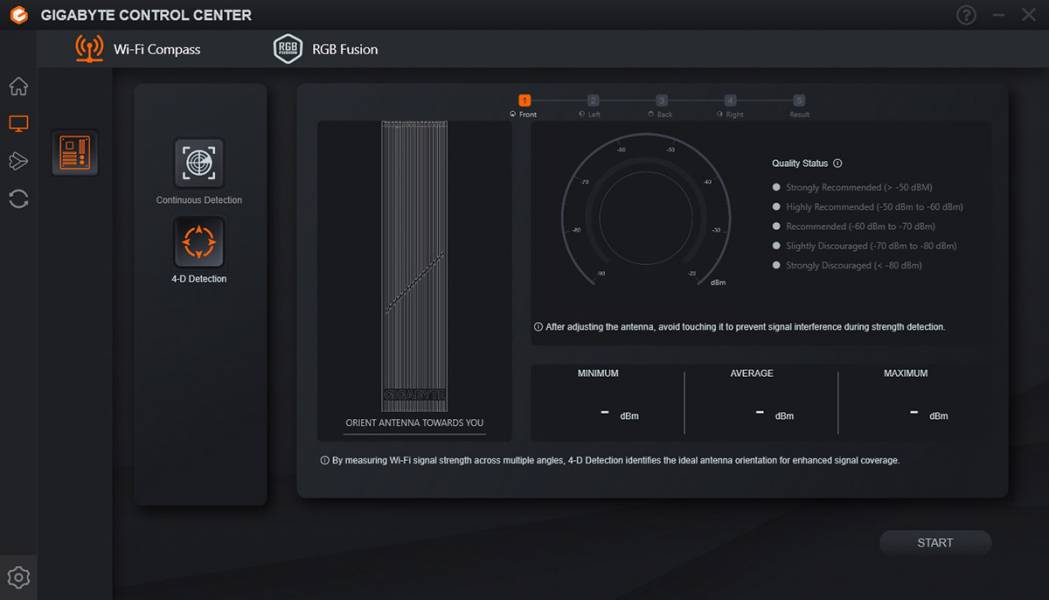Select step 2 Left marker
Screen dimensions: 1049x600
coord(593,100)
